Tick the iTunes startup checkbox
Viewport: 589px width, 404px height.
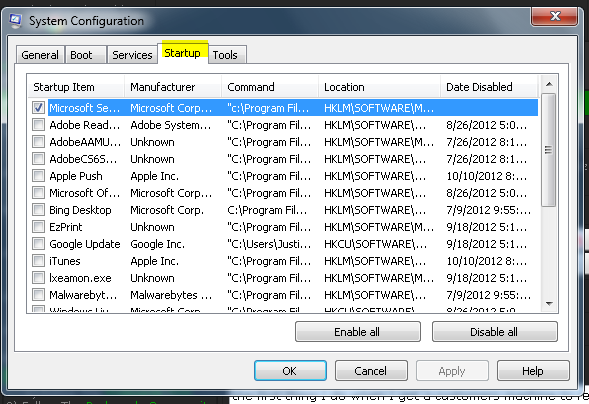coord(38,261)
